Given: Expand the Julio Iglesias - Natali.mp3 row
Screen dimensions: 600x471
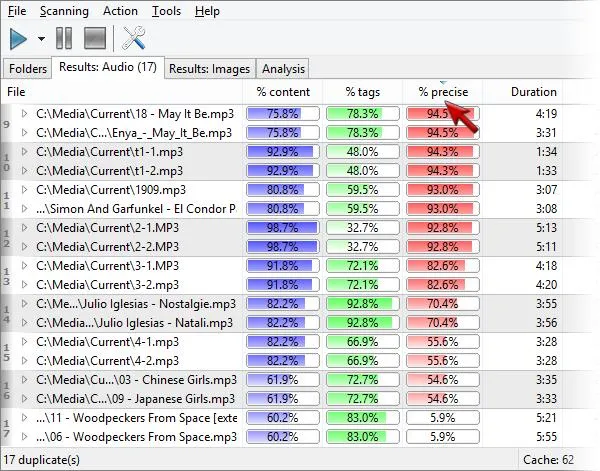Looking at the screenshot, I should [x=24, y=323].
